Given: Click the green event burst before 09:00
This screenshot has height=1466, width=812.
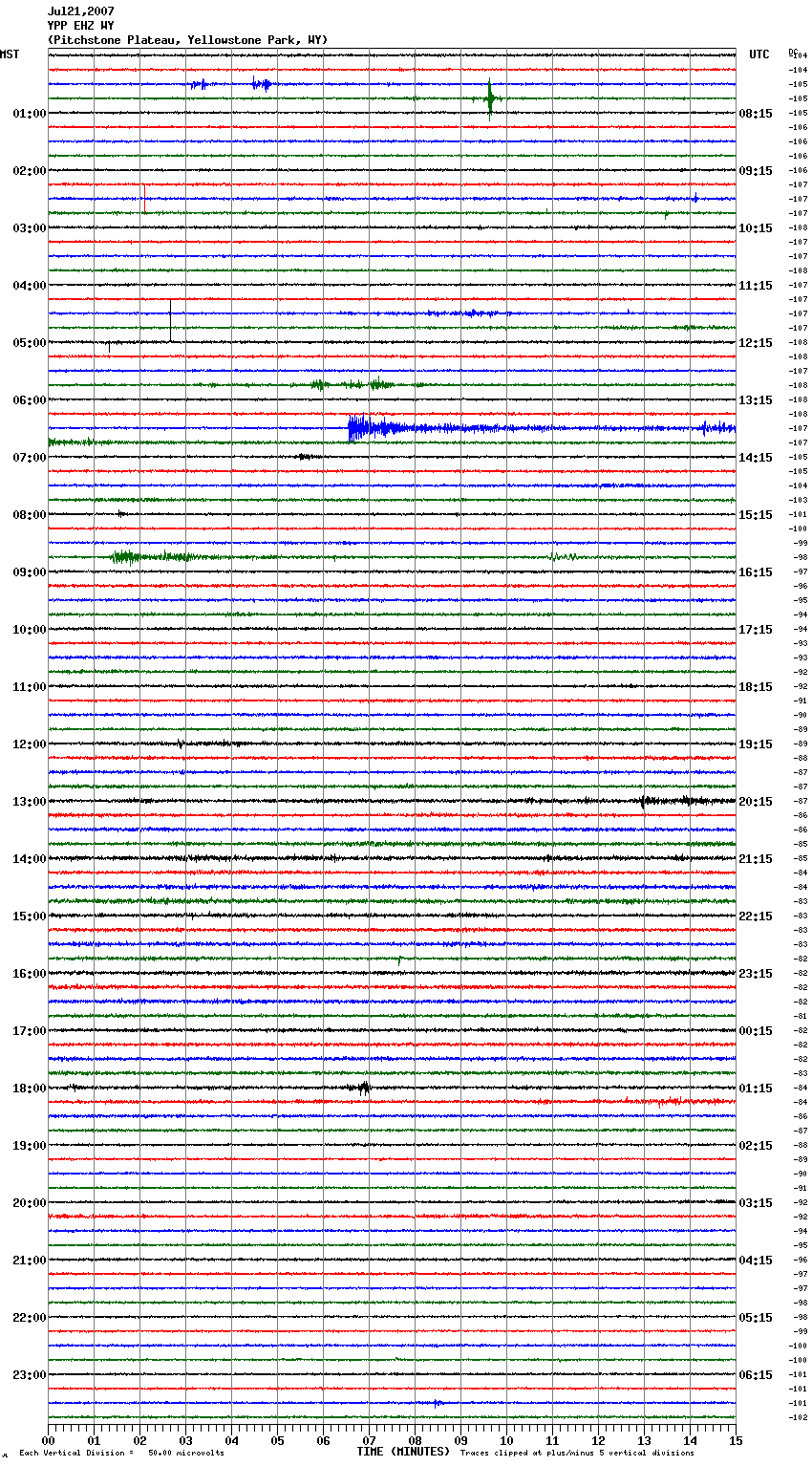Looking at the screenshot, I should point(124,557).
